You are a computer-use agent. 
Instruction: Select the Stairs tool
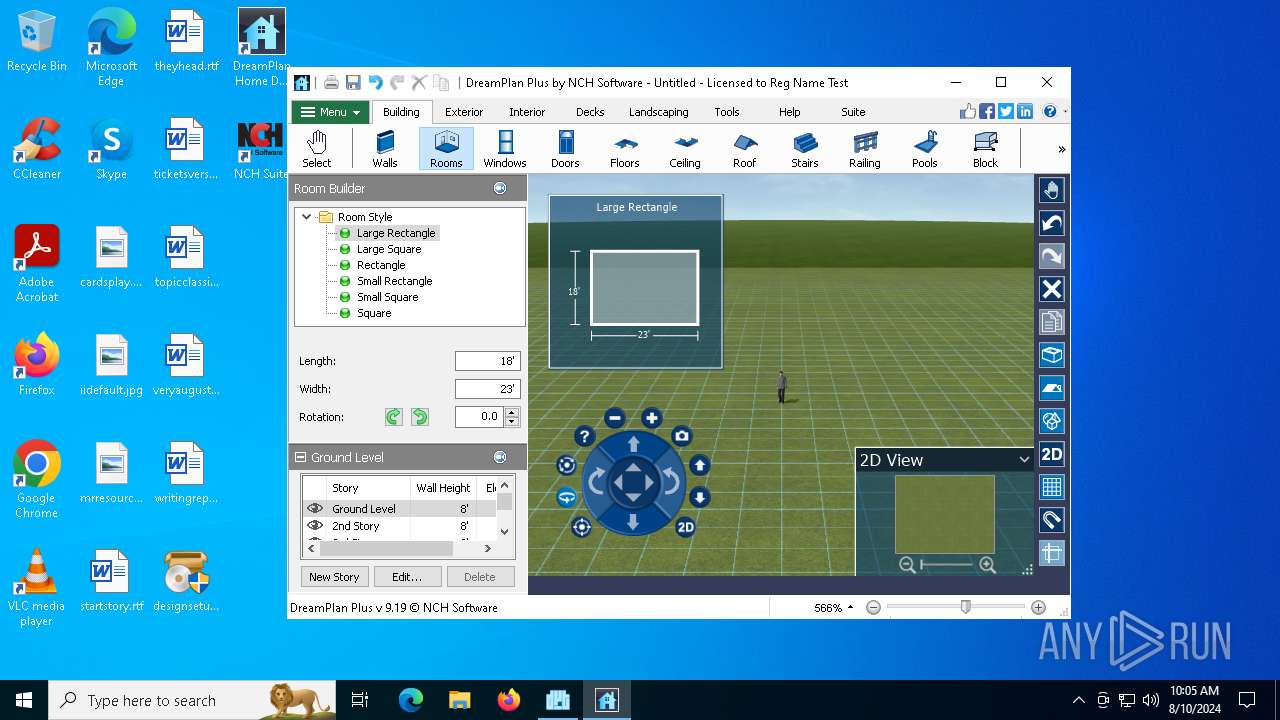click(x=805, y=149)
